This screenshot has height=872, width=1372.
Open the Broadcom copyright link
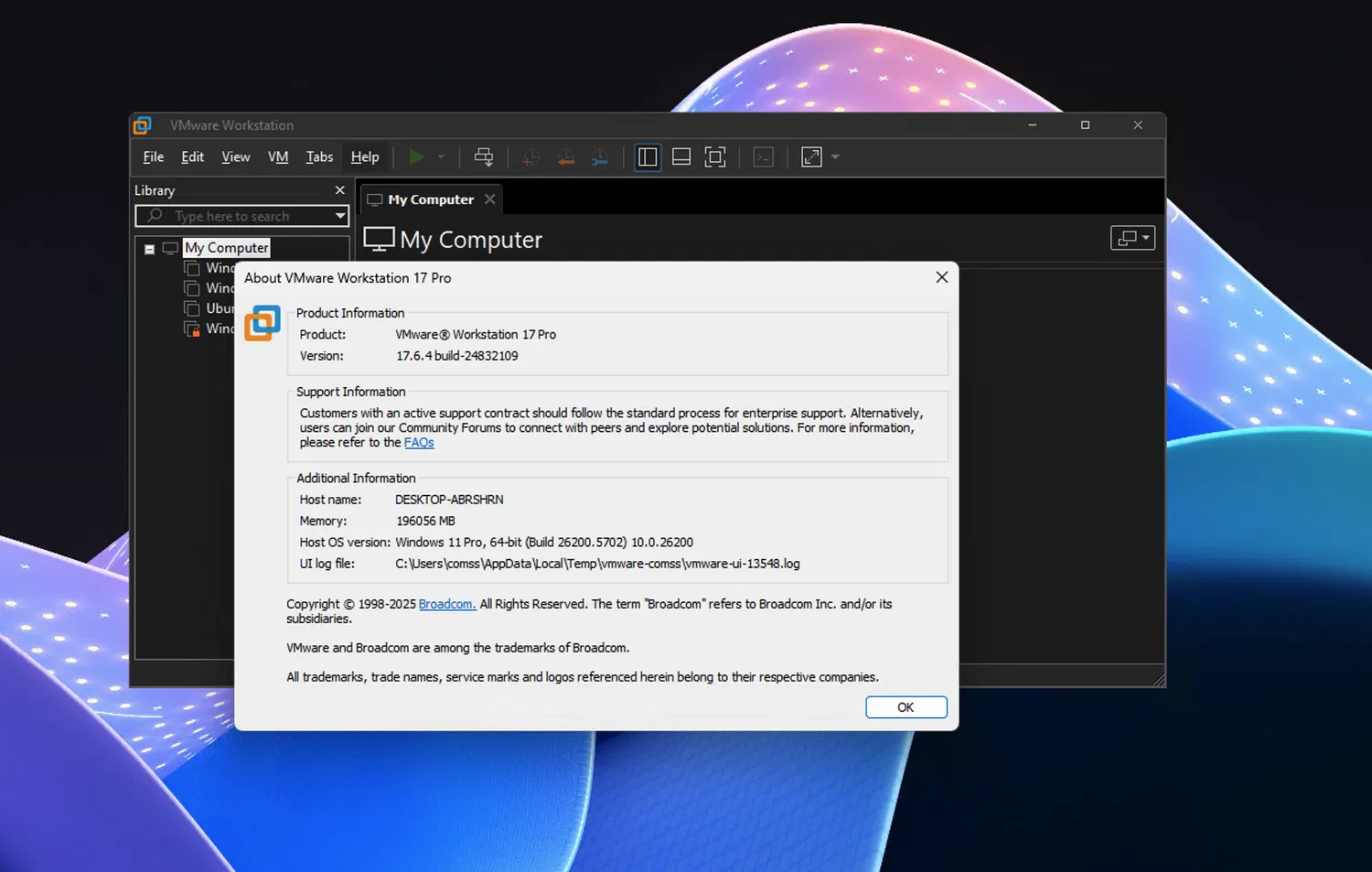[x=446, y=605]
